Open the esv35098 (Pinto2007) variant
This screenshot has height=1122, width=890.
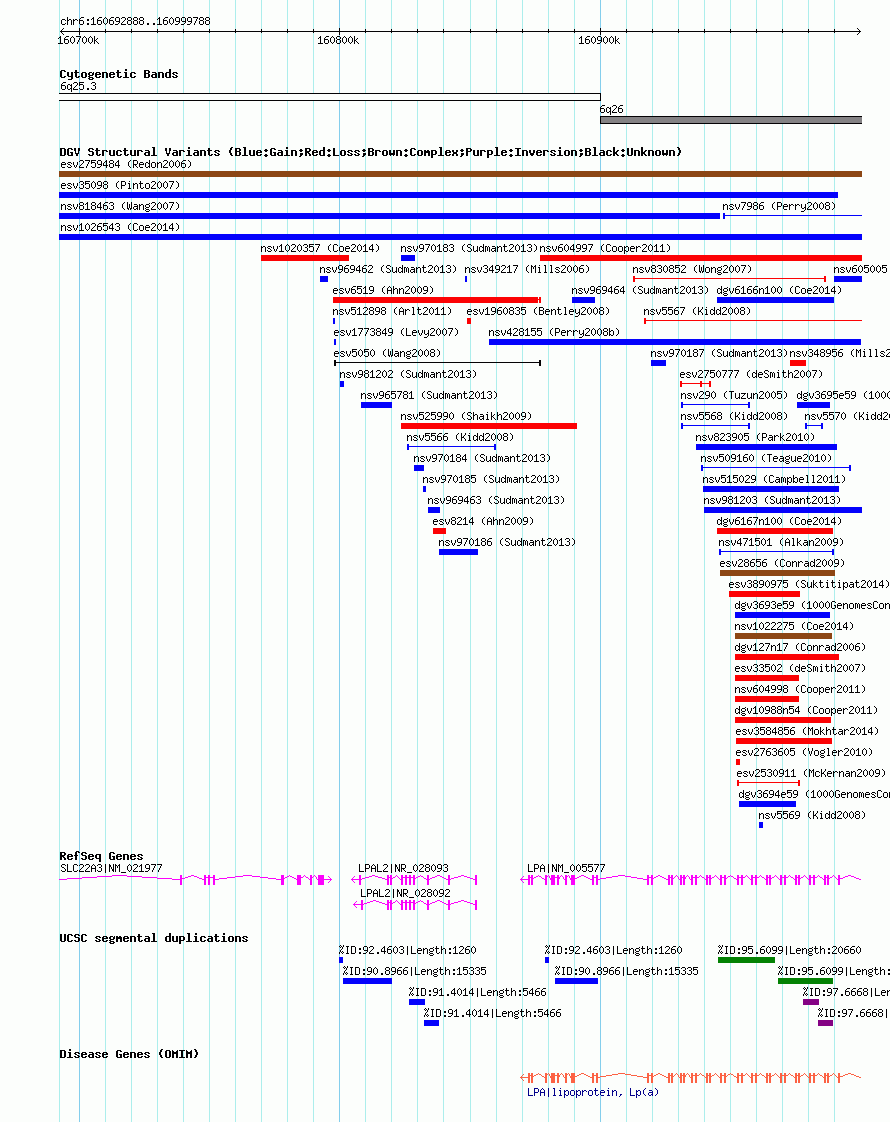pyautogui.click(x=120, y=185)
